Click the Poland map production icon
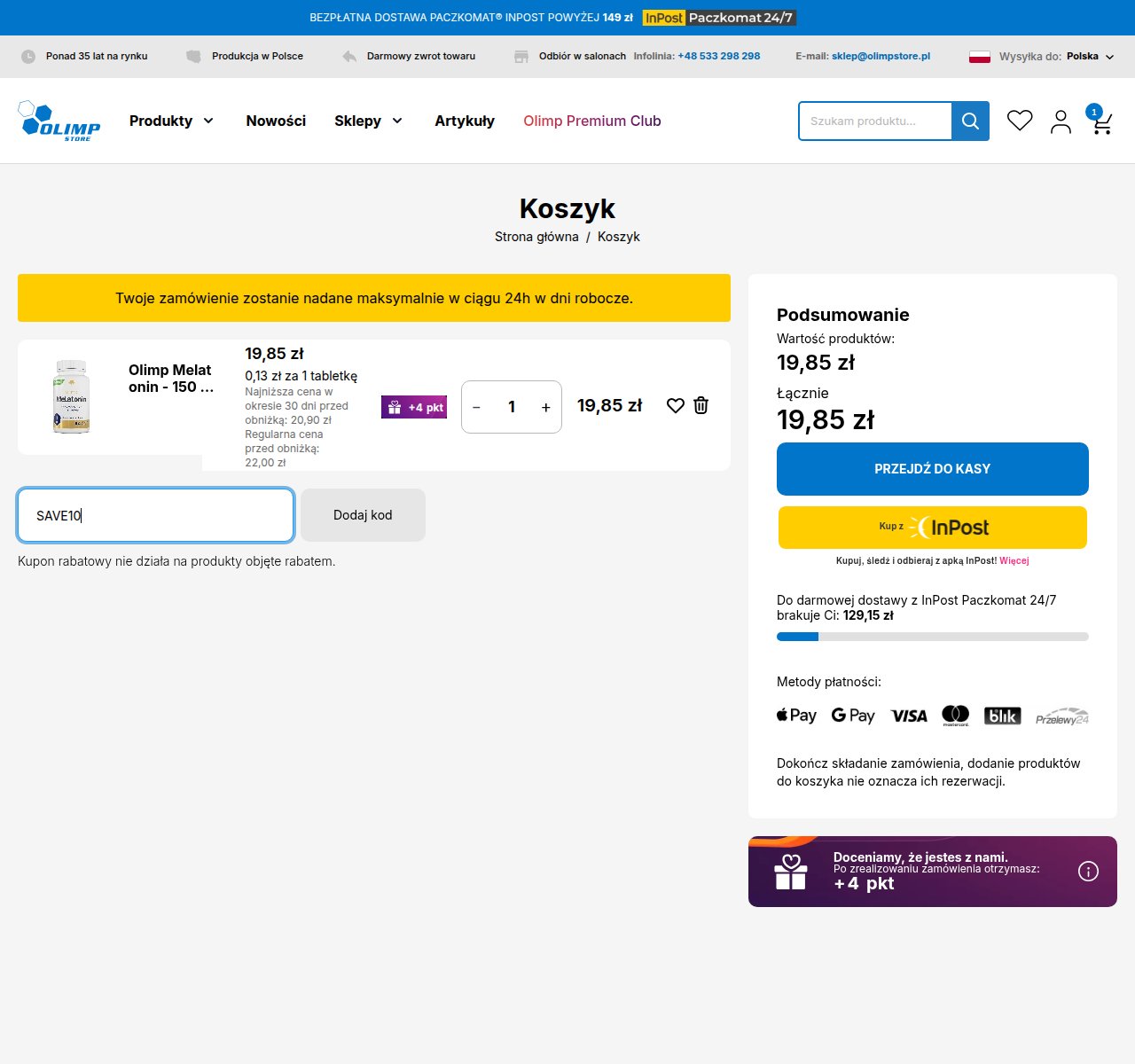1135x1064 pixels. click(x=193, y=56)
